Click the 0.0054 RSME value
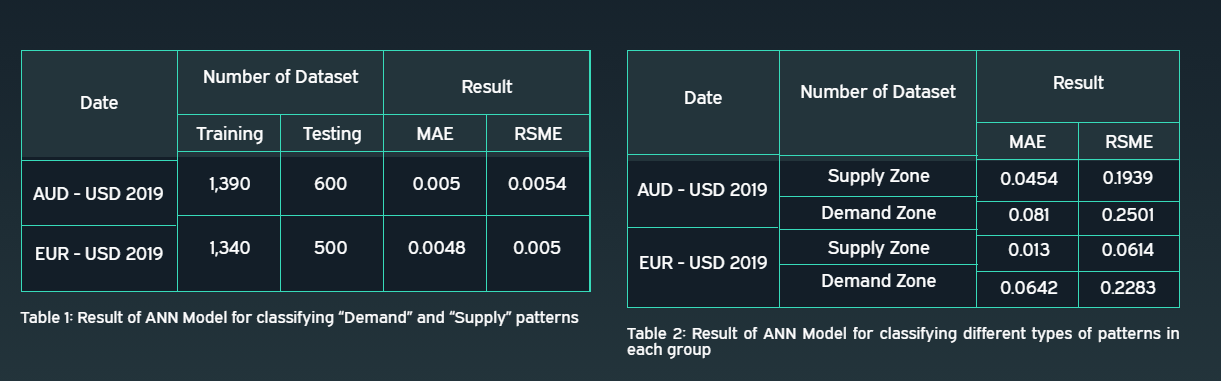Screen dimensions: 1221x381 [x=537, y=185]
